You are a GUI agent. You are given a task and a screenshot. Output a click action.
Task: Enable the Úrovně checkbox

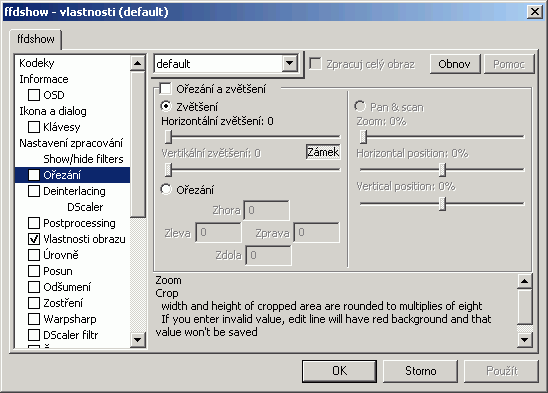click(x=34, y=255)
